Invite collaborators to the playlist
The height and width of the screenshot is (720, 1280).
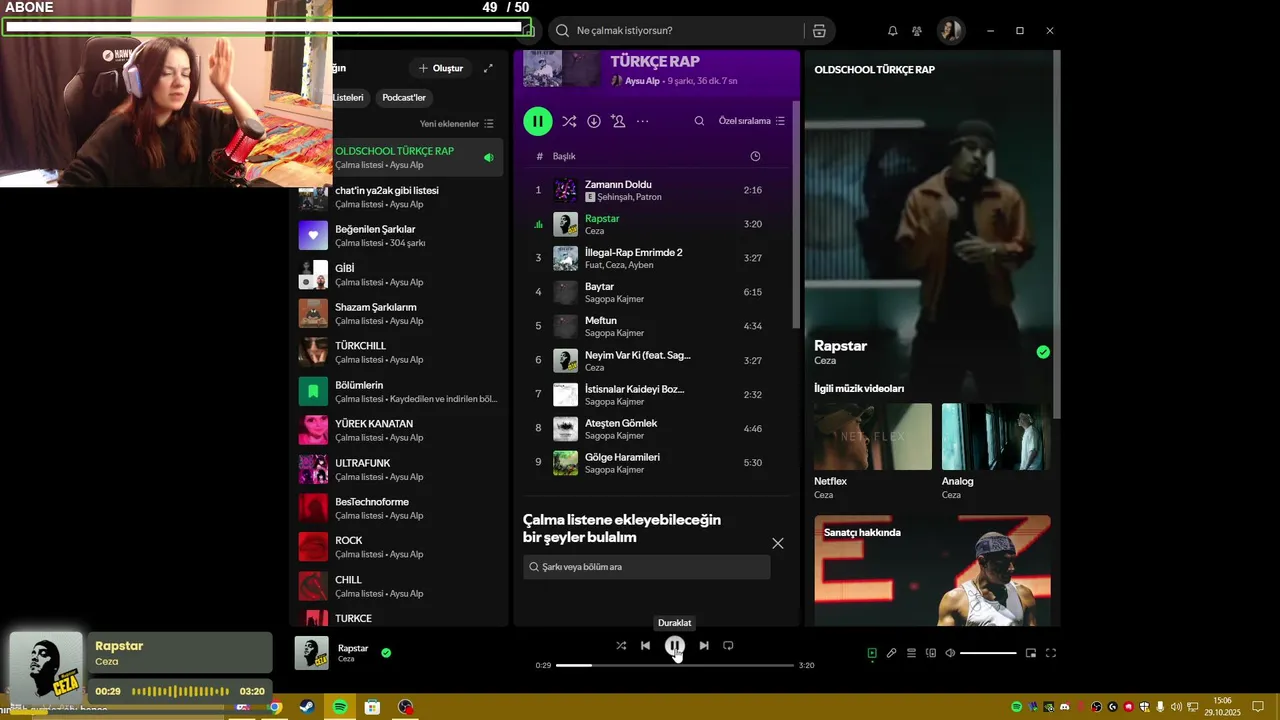coord(618,121)
